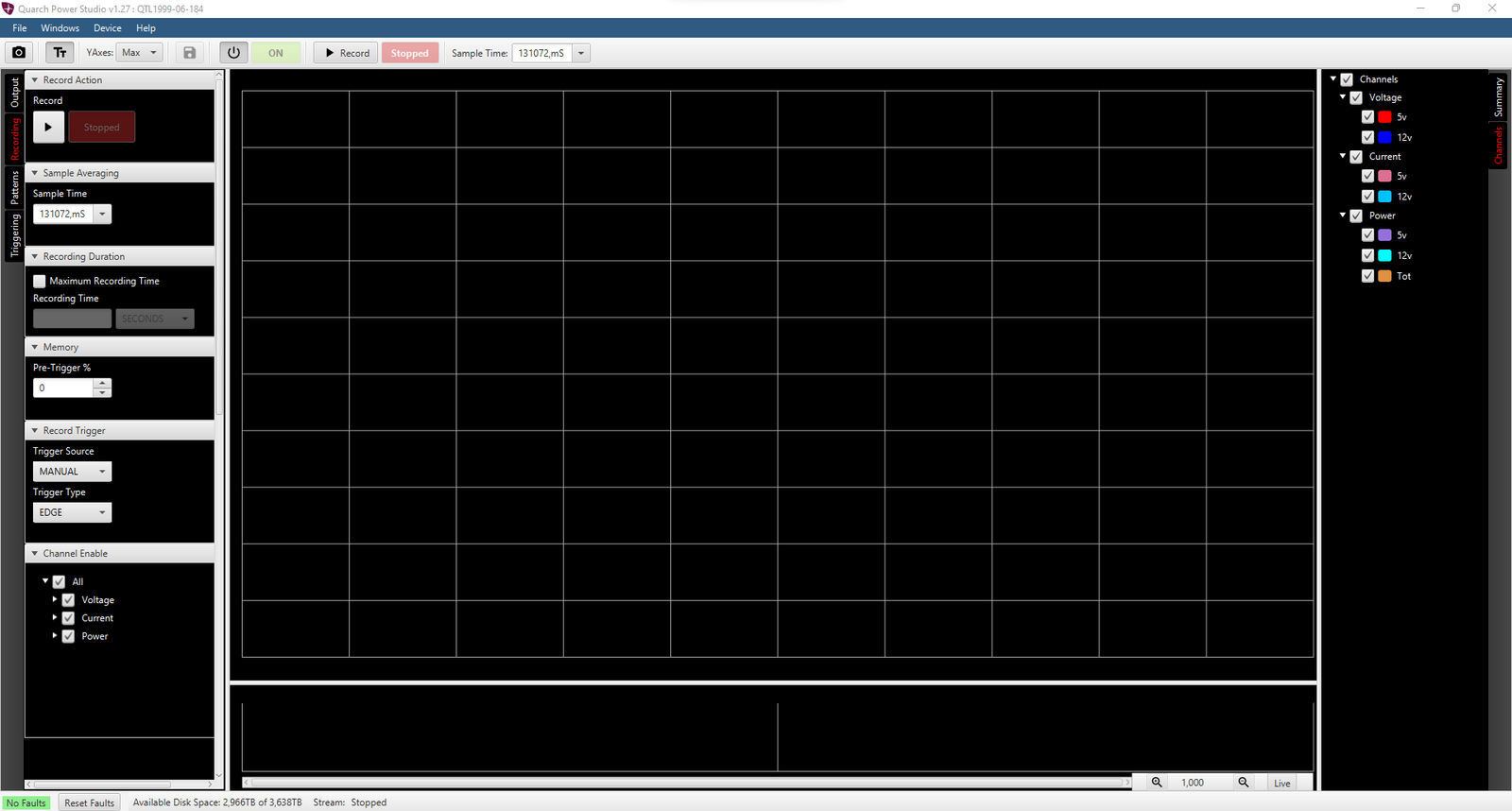The height and width of the screenshot is (811, 1512).
Task: Open the YAxes Max dropdown
Action: (x=140, y=53)
